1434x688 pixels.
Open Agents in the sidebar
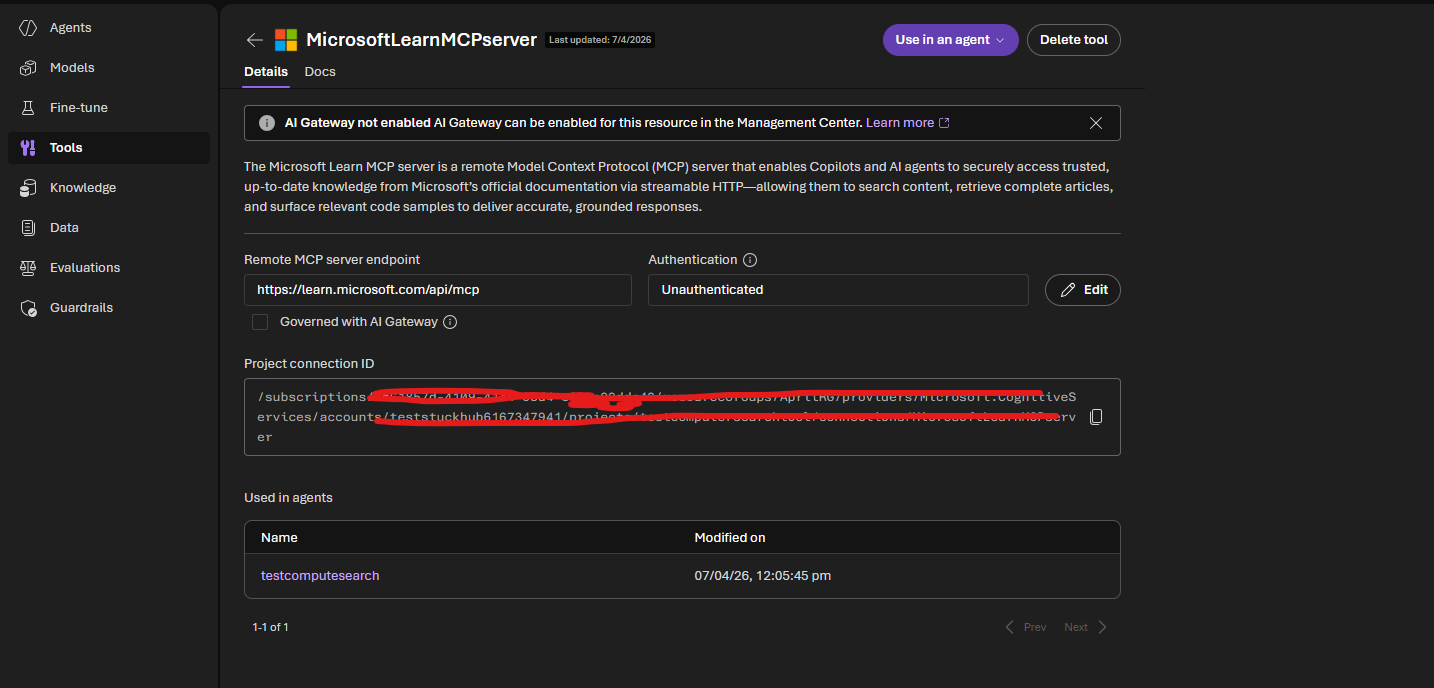(x=70, y=28)
